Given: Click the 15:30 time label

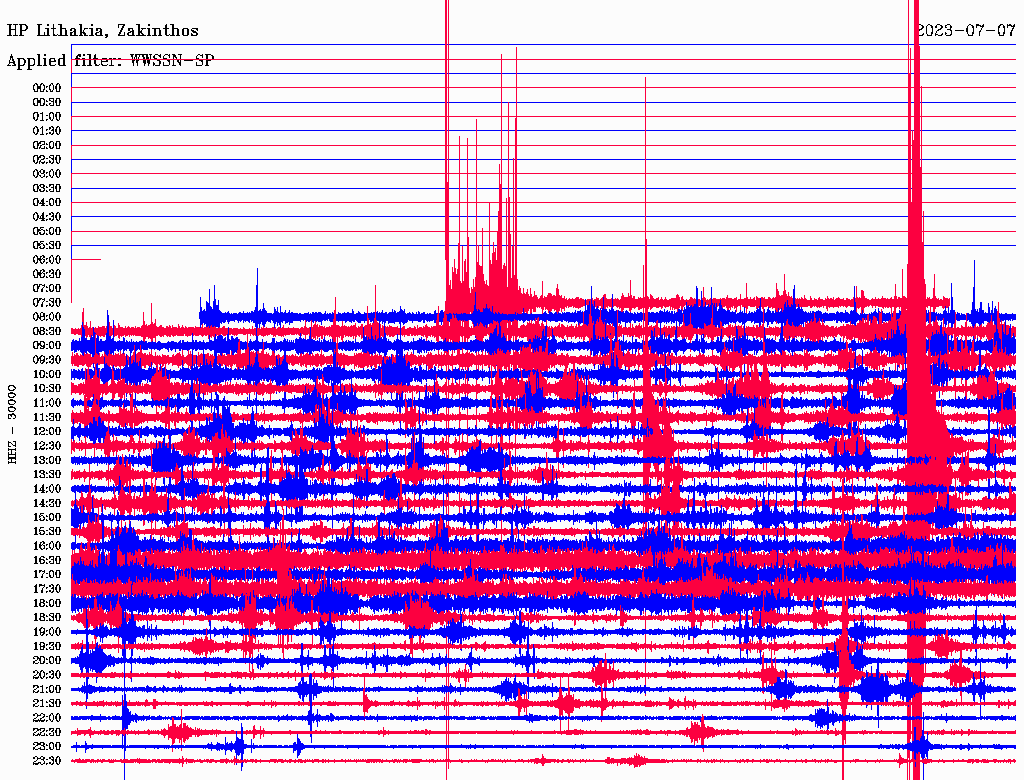Looking at the screenshot, I should click(47, 532).
